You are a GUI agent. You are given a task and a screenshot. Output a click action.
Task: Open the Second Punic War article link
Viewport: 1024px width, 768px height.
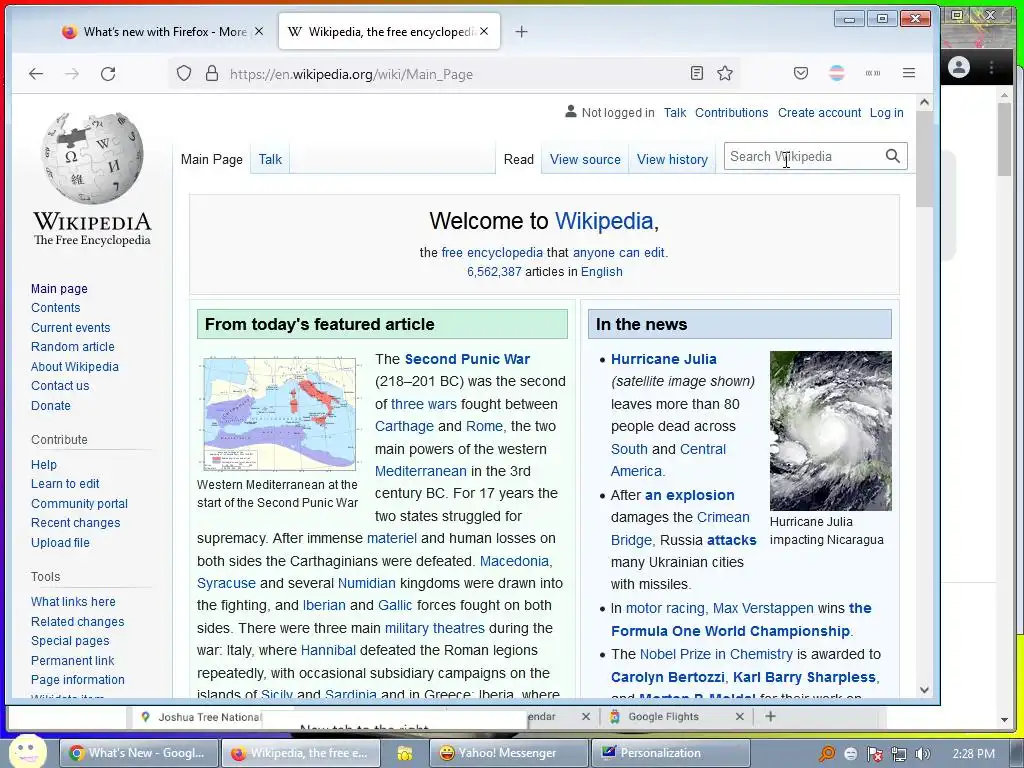pyautogui.click(x=467, y=359)
